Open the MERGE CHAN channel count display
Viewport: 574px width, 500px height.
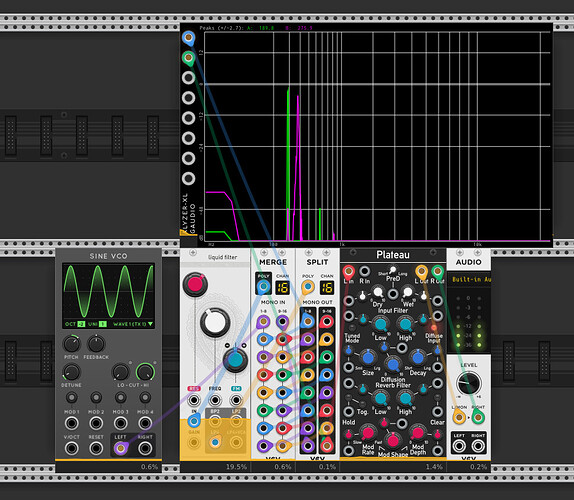click(282, 288)
